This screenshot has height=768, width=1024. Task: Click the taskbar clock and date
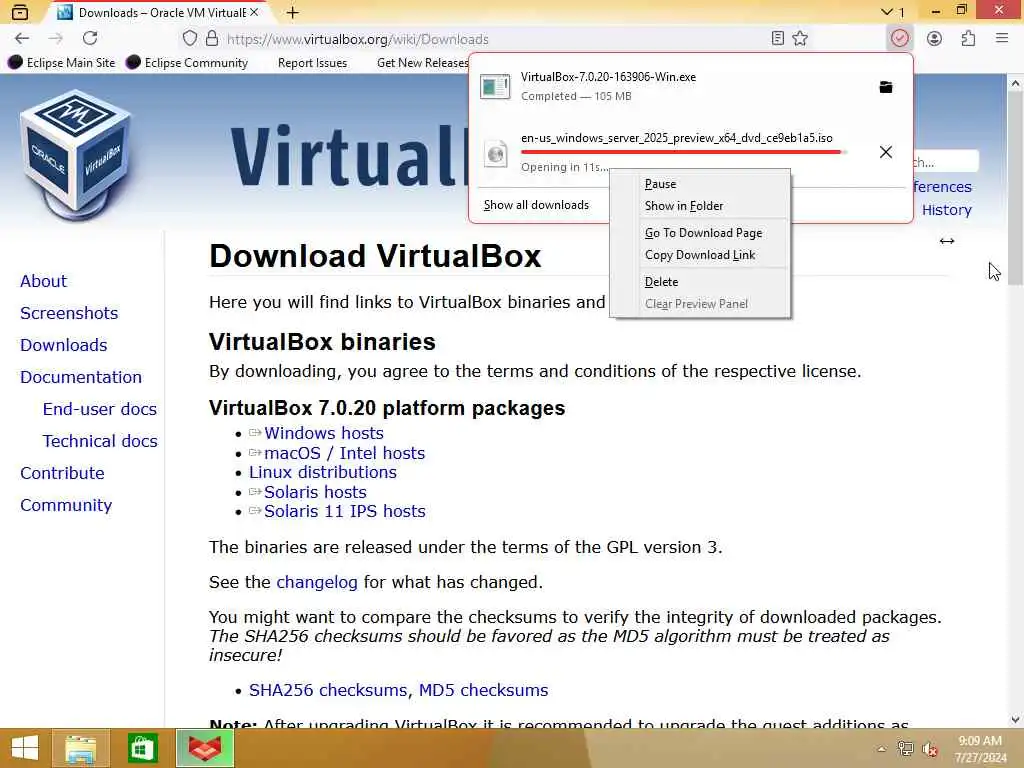tap(980, 749)
